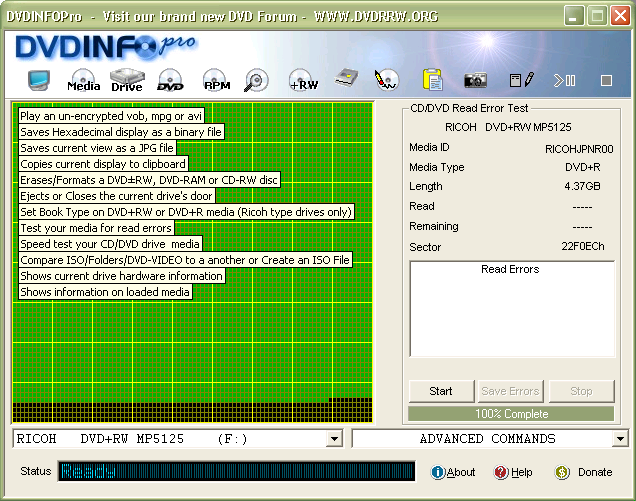Click the Stop button below Read Errors
This screenshot has height=501, width=636.
581,391
